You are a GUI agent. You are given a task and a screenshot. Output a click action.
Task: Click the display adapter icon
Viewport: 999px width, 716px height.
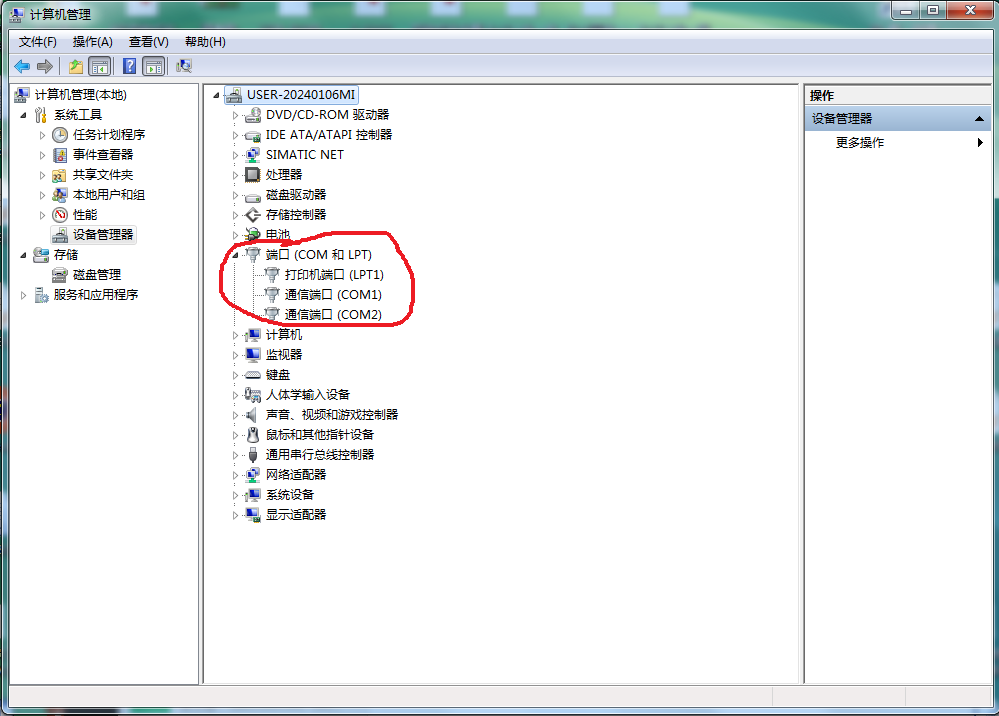(x=253, y=515)
